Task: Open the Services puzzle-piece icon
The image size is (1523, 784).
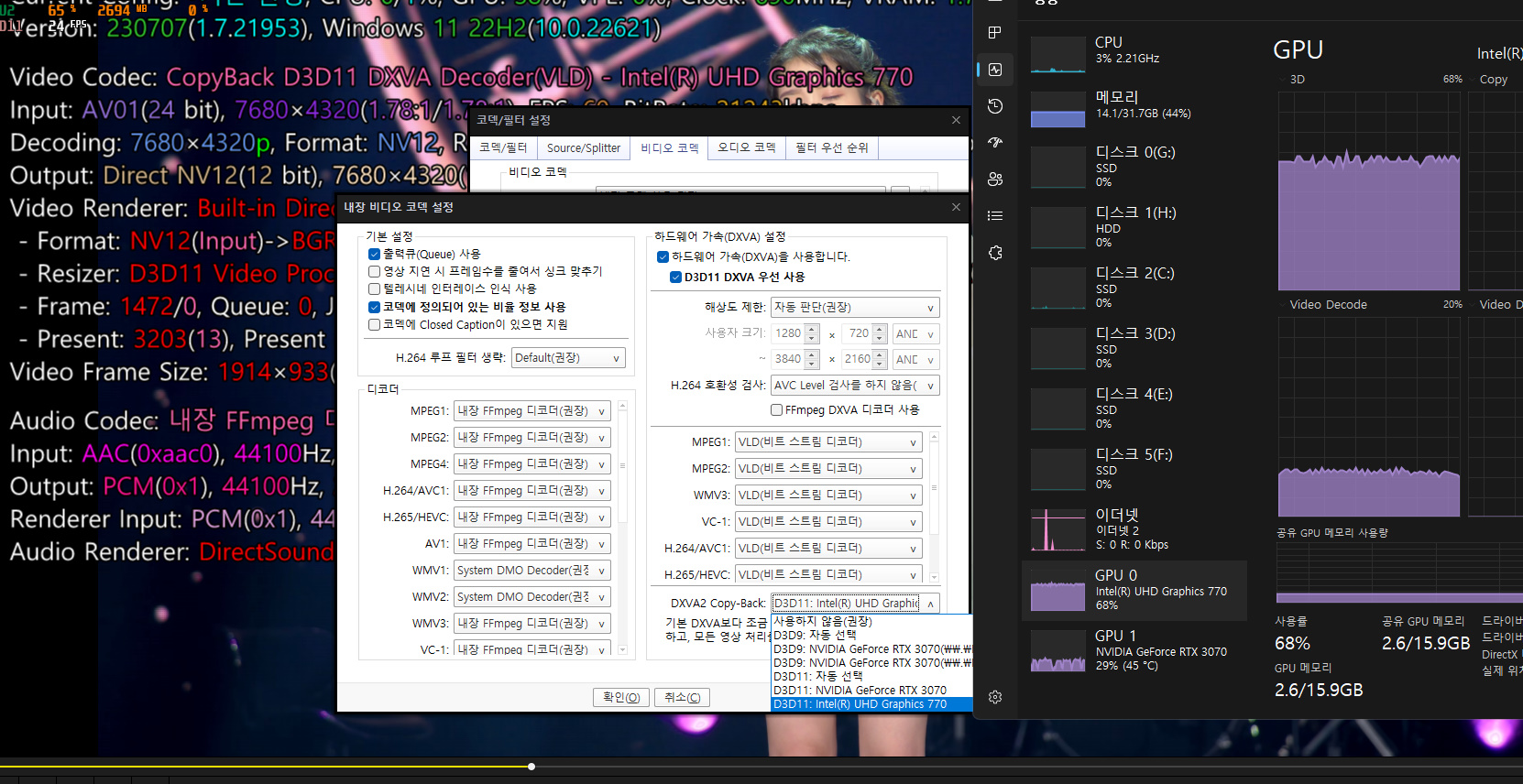Action: pyautogui.click(x=995, y=253)
